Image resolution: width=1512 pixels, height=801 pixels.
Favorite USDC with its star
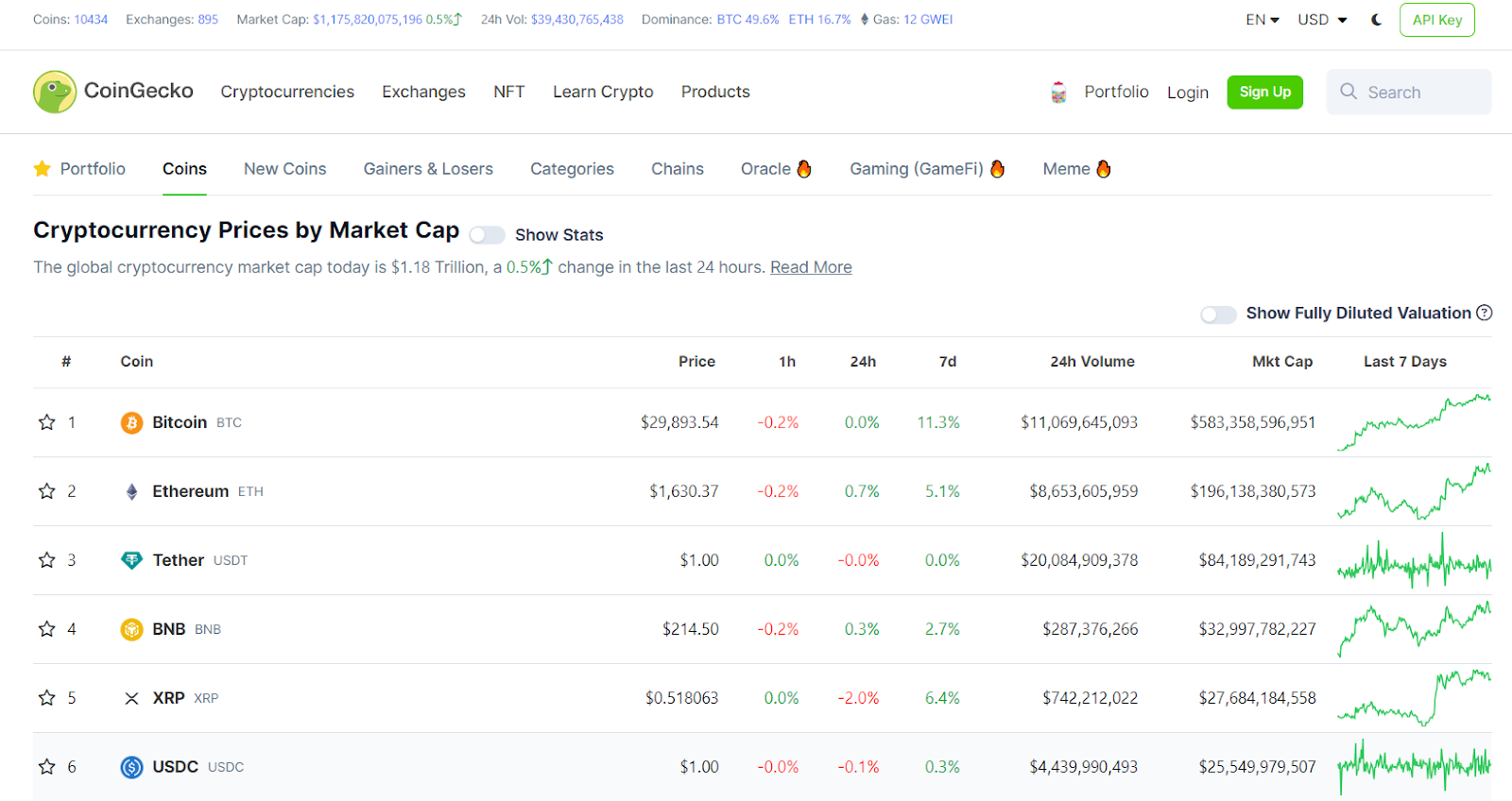[x=46, y=767]
